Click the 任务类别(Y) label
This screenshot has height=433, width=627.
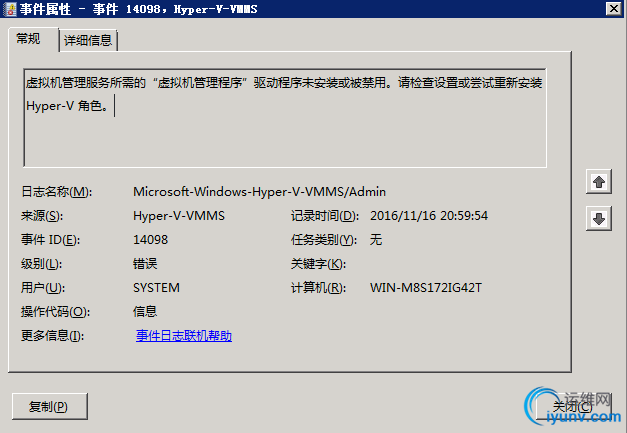tap(324, 240)
